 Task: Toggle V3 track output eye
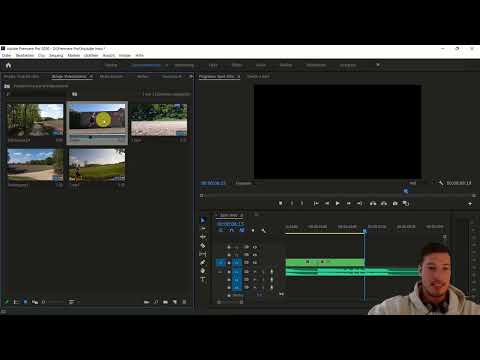click(x=255, y=247)
